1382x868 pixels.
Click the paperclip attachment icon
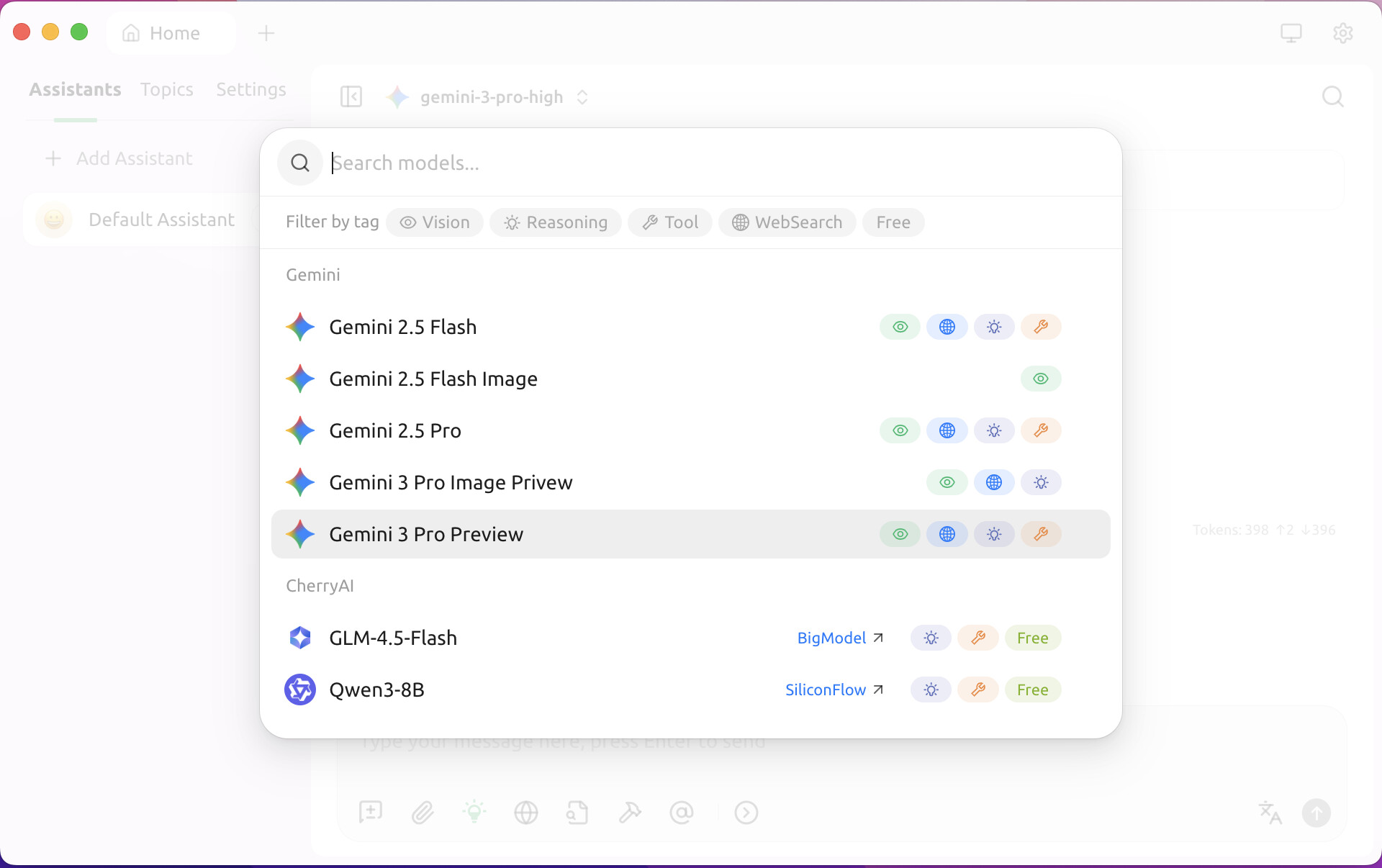[423, 813]
